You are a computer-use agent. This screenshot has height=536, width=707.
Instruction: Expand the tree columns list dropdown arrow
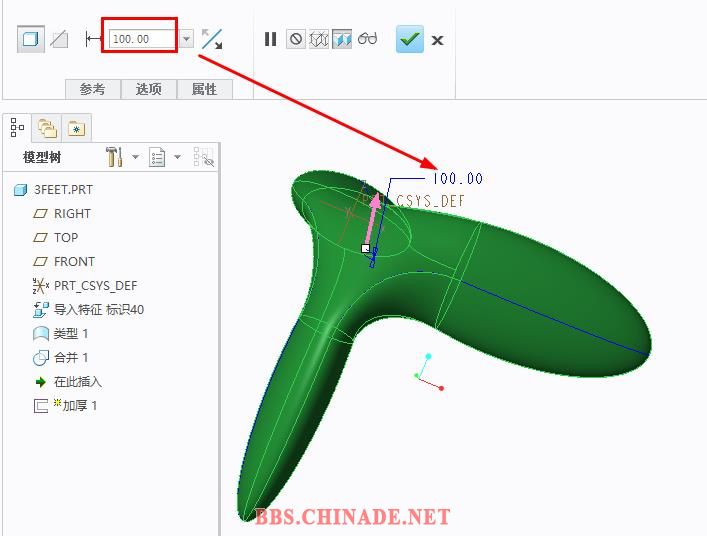(x=178, y=157)
